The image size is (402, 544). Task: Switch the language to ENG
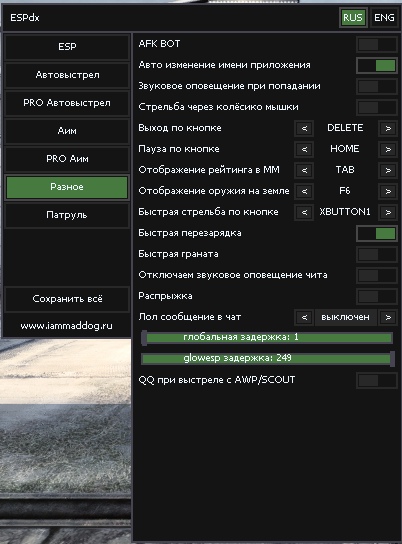click(384, 18)
